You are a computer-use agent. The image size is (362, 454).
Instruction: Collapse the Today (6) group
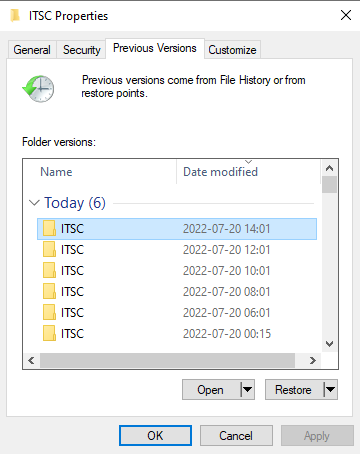click(x=34, y=203)
